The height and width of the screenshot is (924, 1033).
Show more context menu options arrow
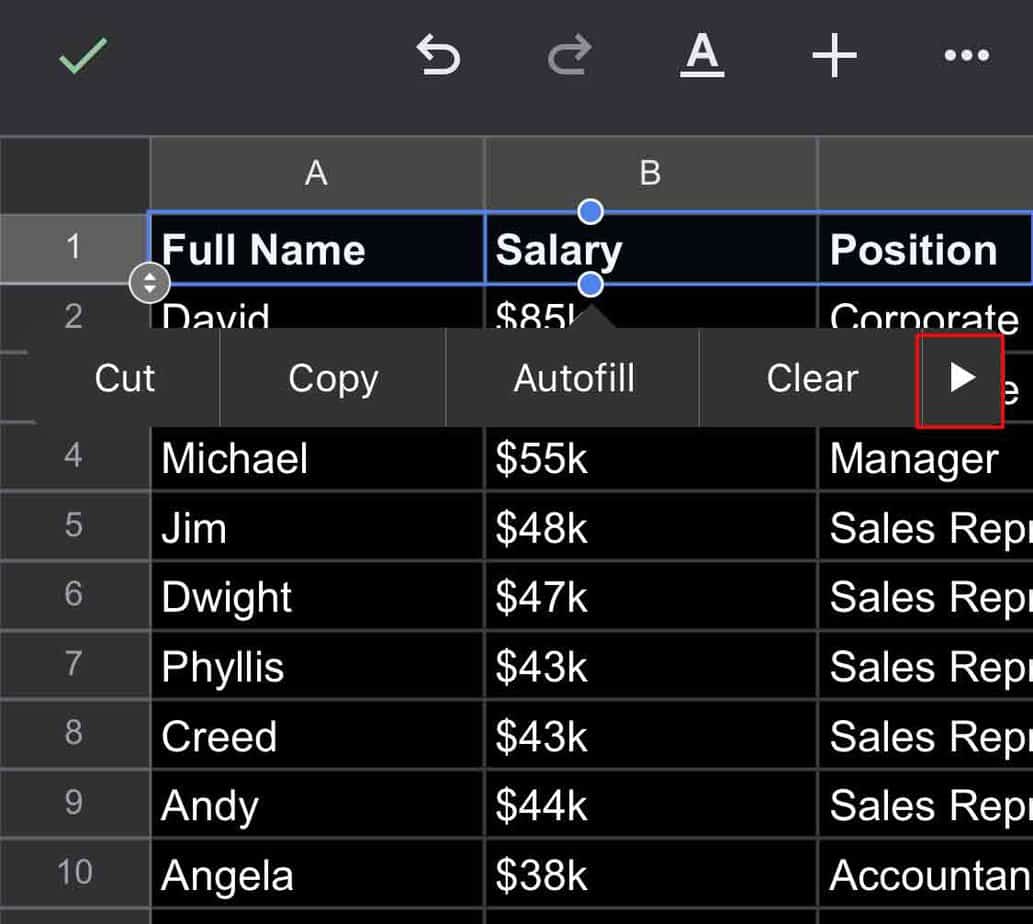coord(961,378)
